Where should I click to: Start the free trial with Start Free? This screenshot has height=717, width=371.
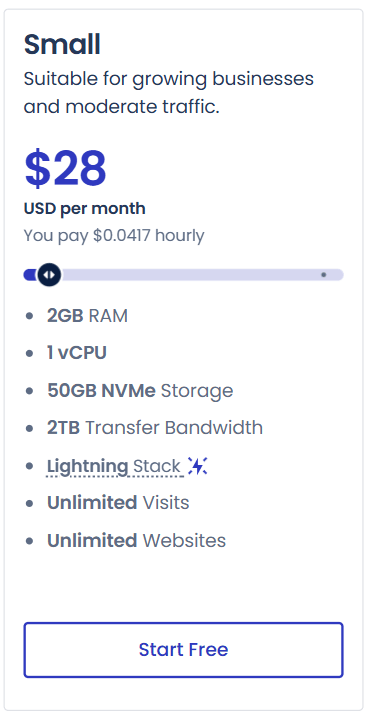(x=183, y=650)
